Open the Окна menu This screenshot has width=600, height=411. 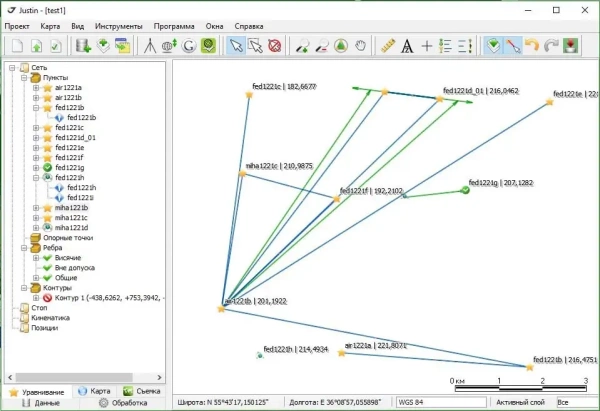point(214,26)
